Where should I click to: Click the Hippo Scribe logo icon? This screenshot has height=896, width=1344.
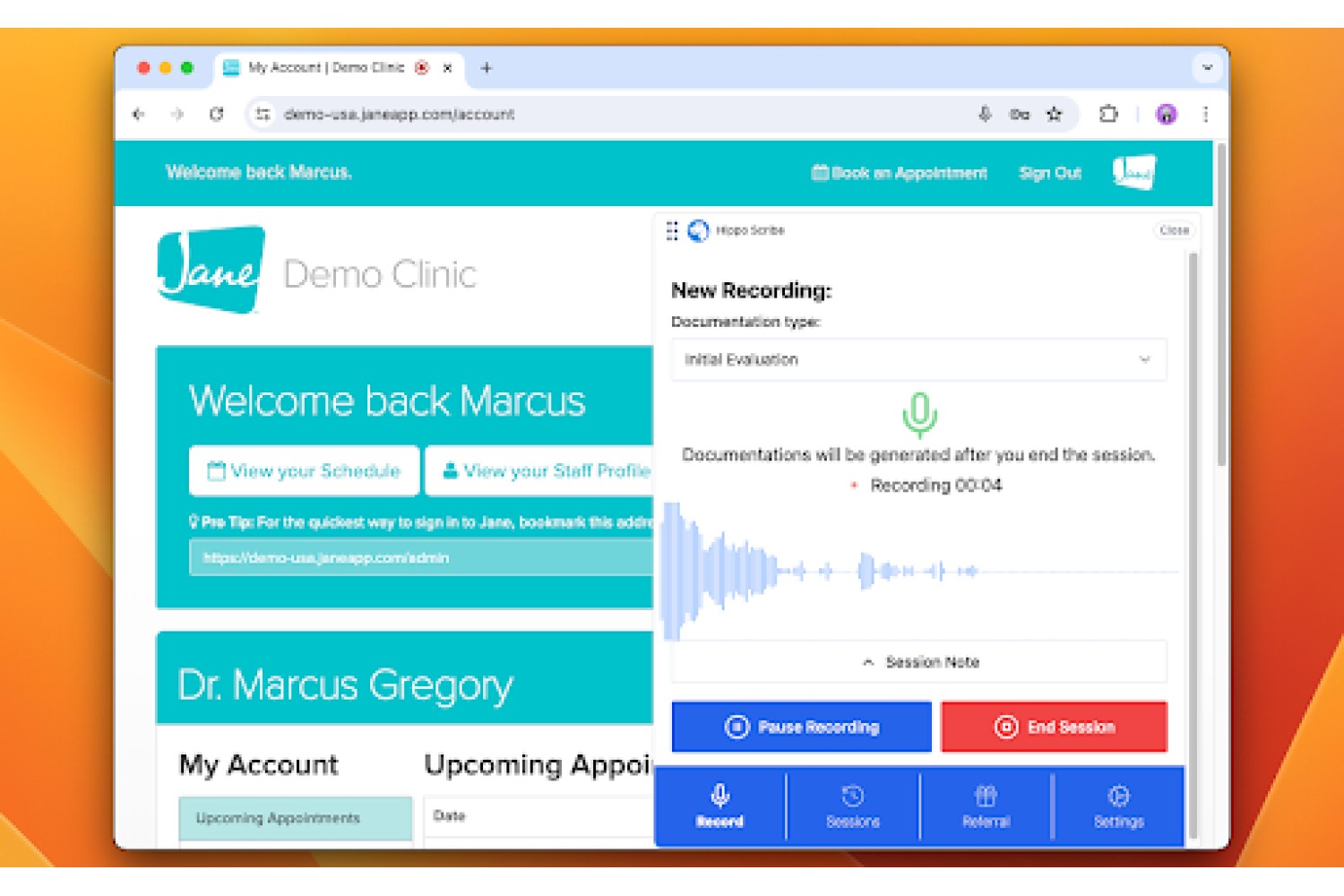[698, 231]
